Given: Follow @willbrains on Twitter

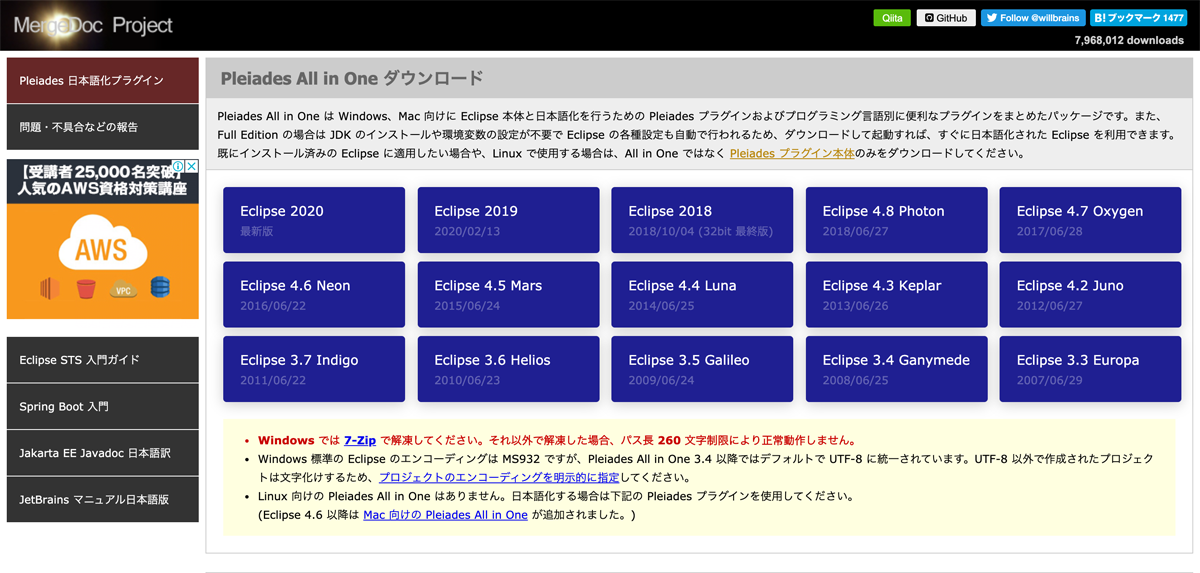Looking at the screenshot, I should point(1033,18).
